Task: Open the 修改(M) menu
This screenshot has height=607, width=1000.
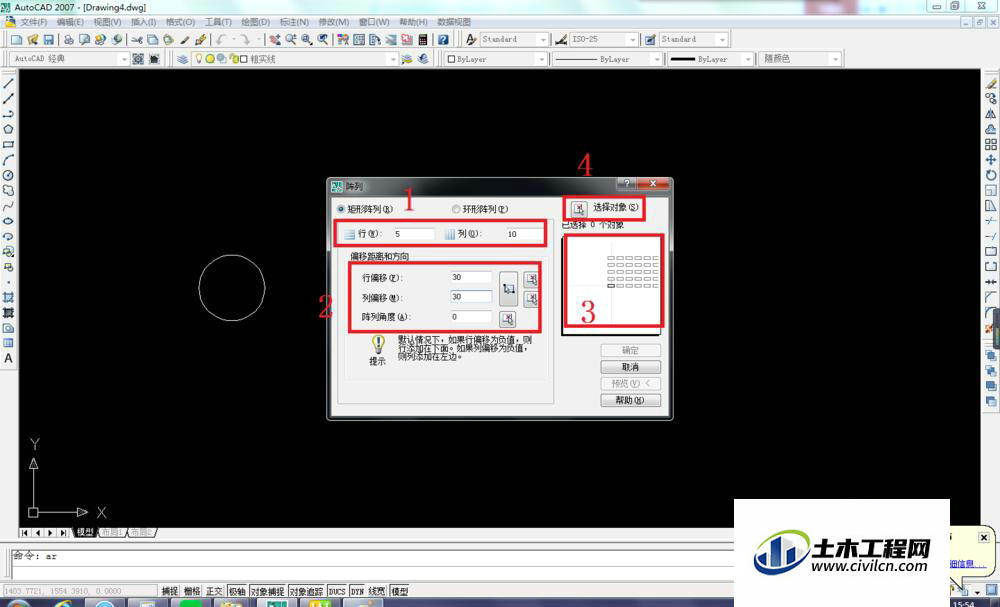Action: [334, 22]
